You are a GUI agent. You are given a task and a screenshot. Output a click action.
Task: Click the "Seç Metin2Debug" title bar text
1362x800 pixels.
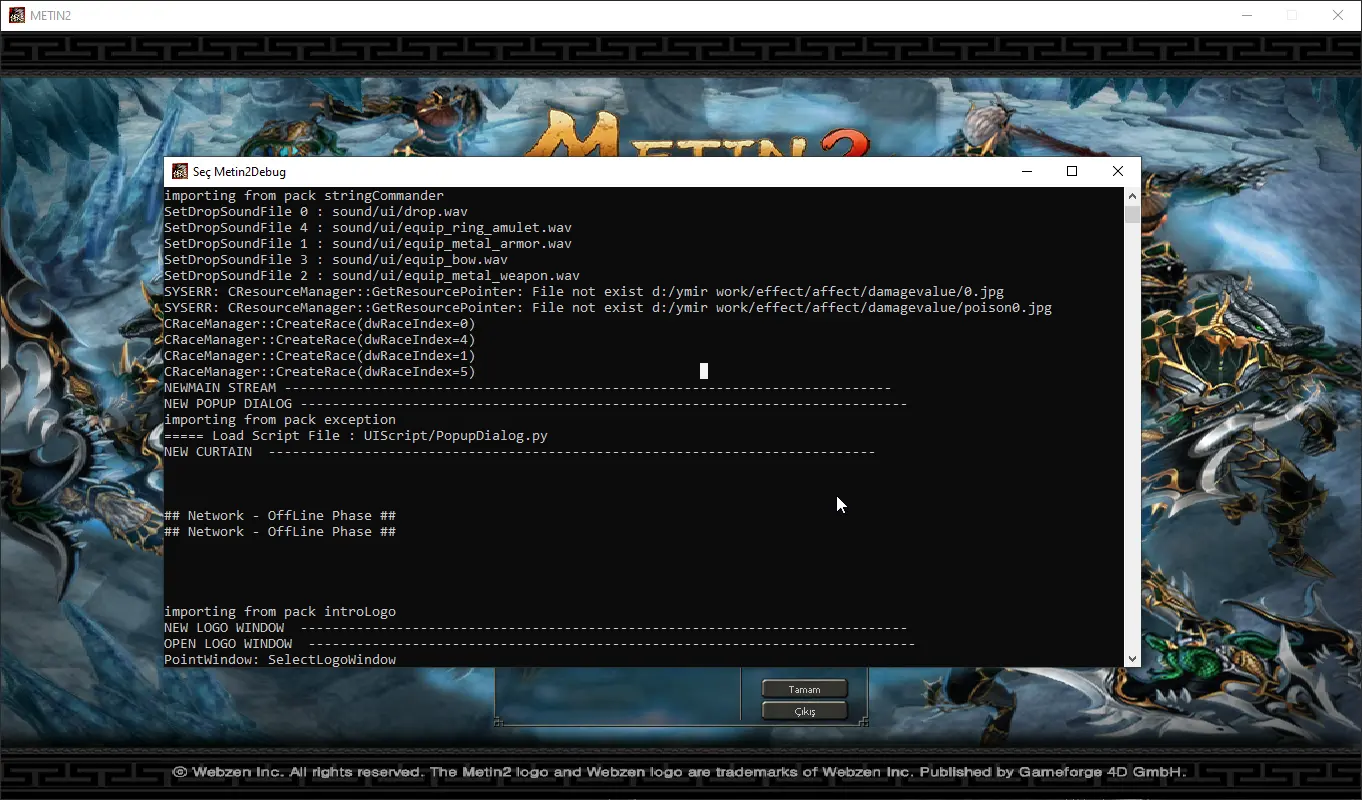click(239, 172)
